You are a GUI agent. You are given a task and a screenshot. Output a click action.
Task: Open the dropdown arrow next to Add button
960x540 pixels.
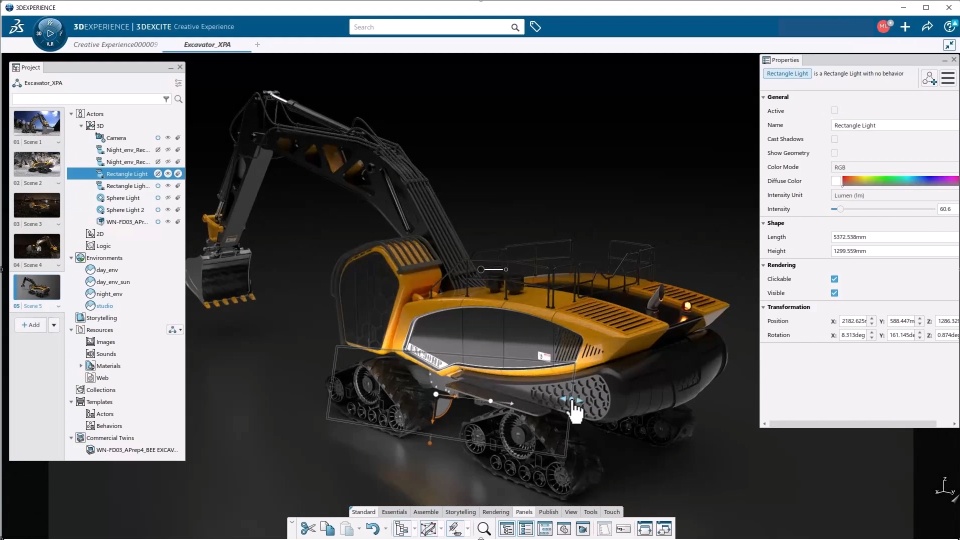(x=54, y=325)
